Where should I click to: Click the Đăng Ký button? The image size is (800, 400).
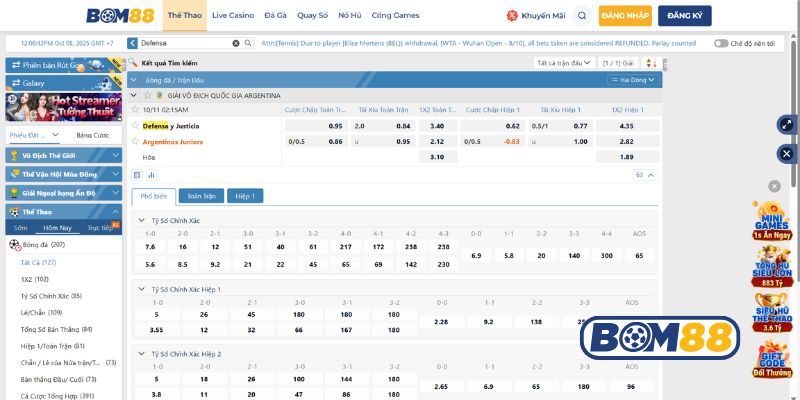(685, 16)
